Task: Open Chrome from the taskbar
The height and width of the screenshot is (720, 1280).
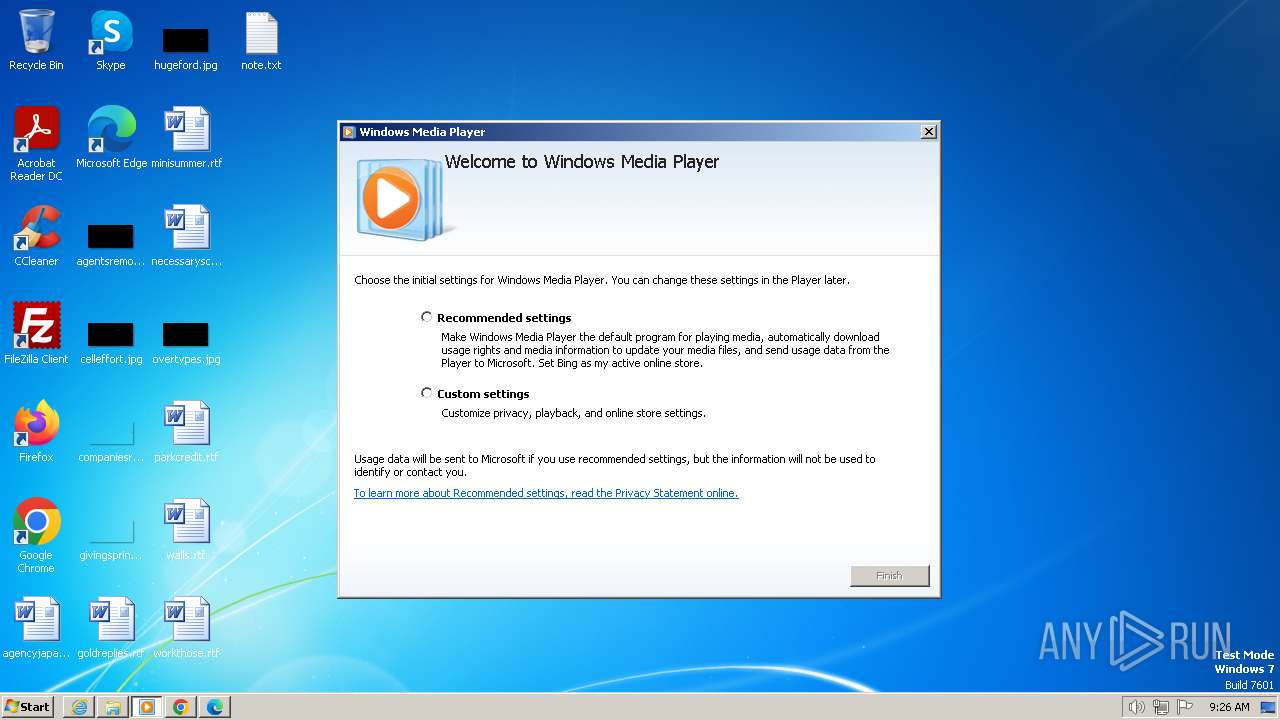Action: point(181,707)
